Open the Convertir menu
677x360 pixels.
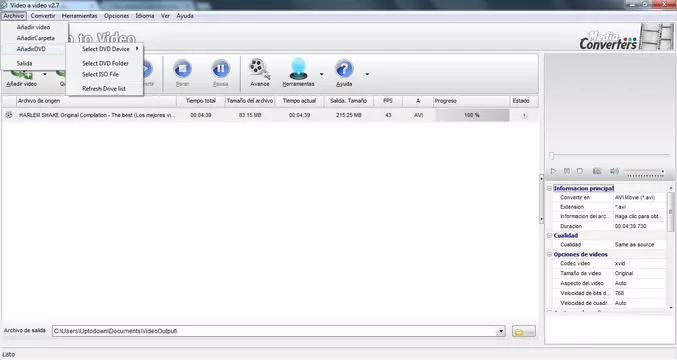(x=43, y=16)
